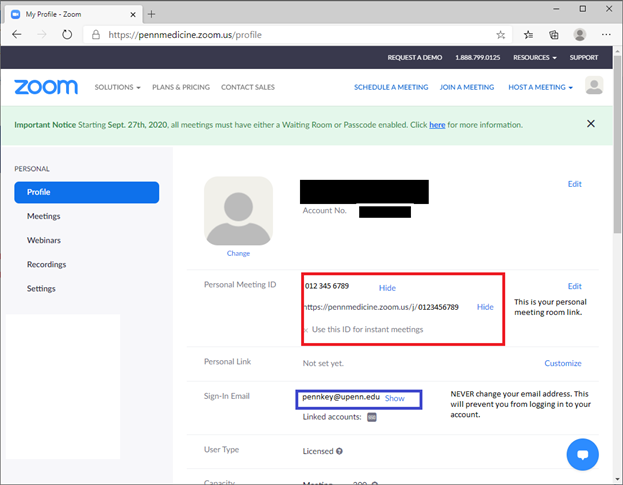Click the 'Licensed' user type value
623x485 pixels.
click(318, 451)
